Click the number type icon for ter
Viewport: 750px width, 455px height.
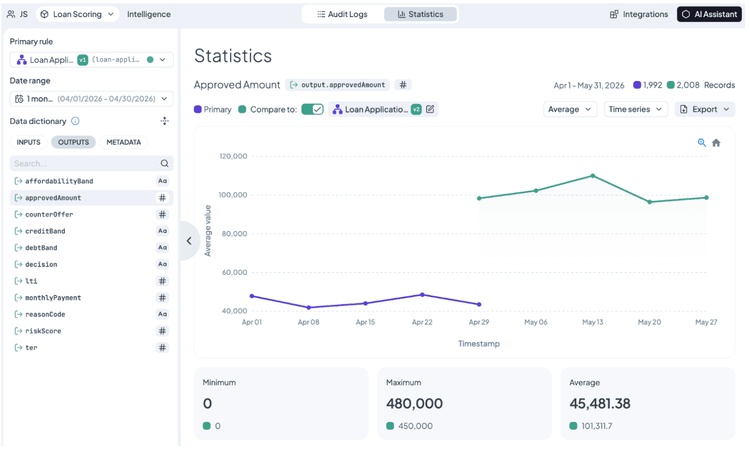point(163,348)
